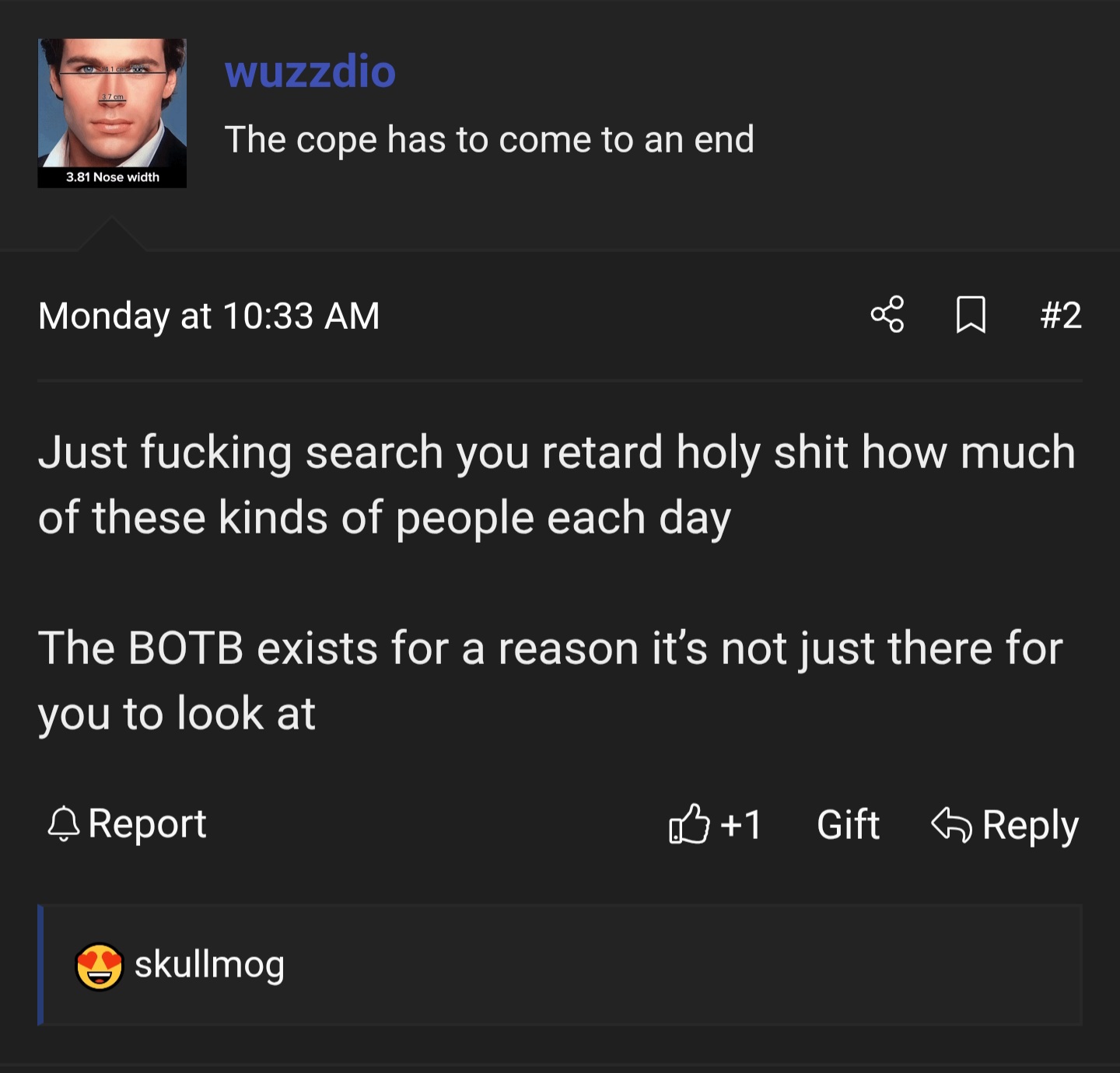The image size is (1120, 1073).
Task: Like the post with the thumbs-up icon
Action: tap(689, 824)
